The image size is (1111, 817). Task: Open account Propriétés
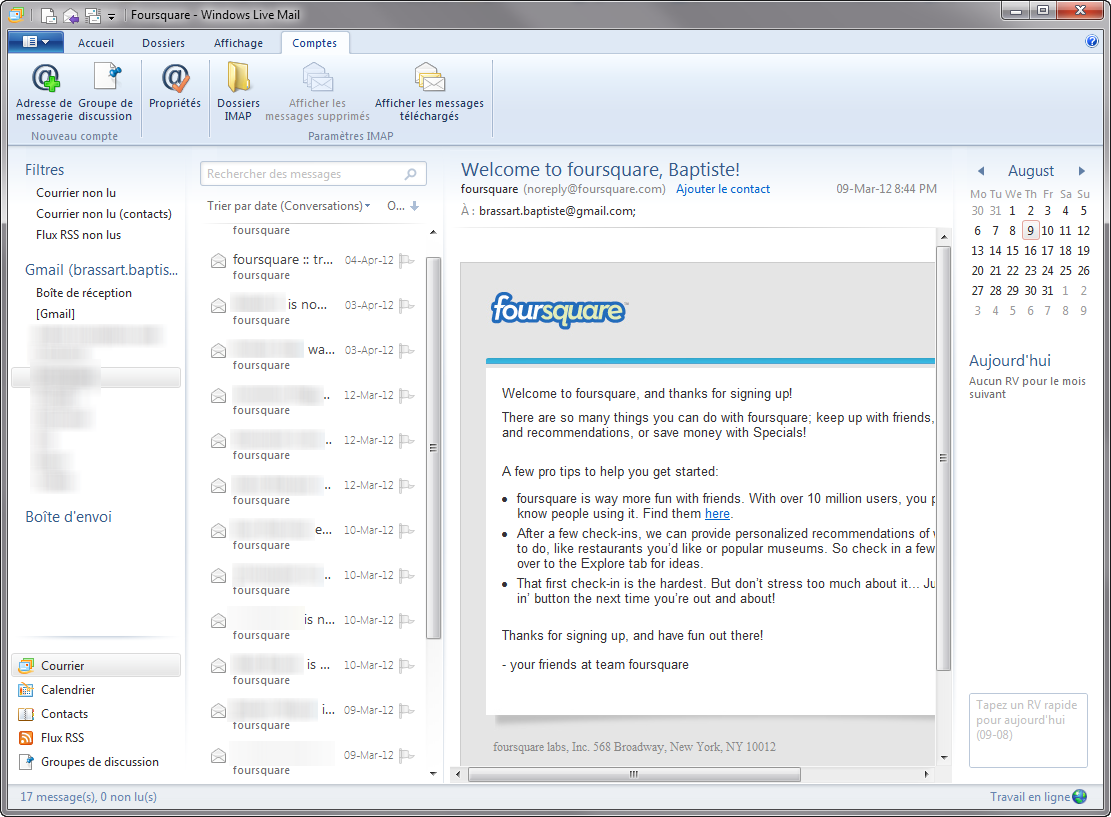click(x=175, y=86)
